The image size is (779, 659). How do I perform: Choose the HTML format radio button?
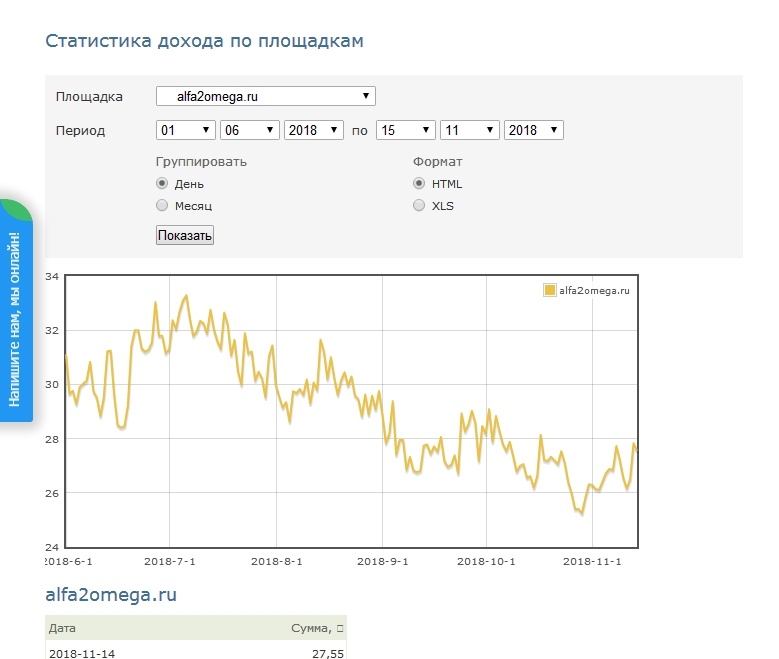coord(419,183)
